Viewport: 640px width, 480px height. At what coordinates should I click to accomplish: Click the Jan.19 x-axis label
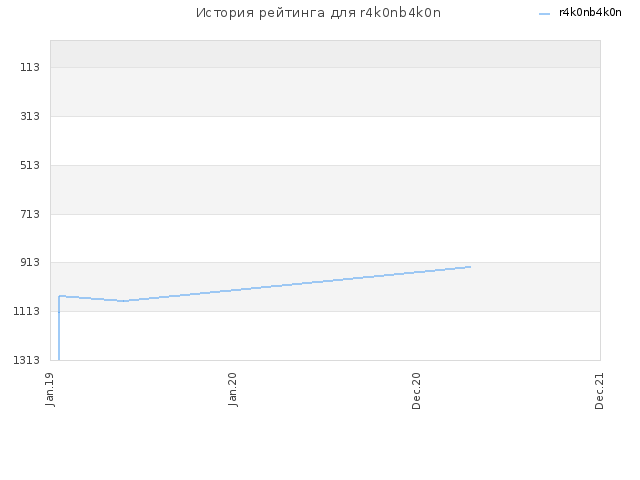50,389
